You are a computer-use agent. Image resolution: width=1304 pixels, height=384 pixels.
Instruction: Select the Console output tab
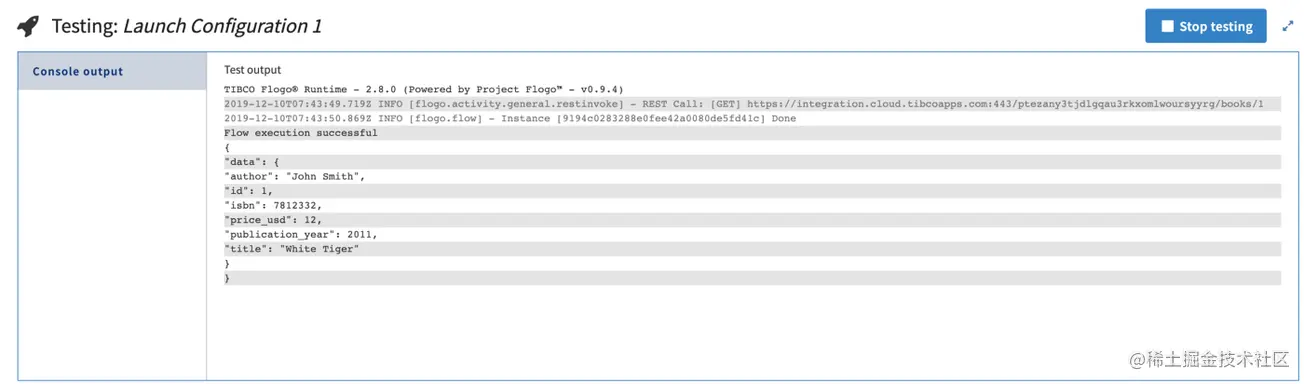[x=112, y=71]
